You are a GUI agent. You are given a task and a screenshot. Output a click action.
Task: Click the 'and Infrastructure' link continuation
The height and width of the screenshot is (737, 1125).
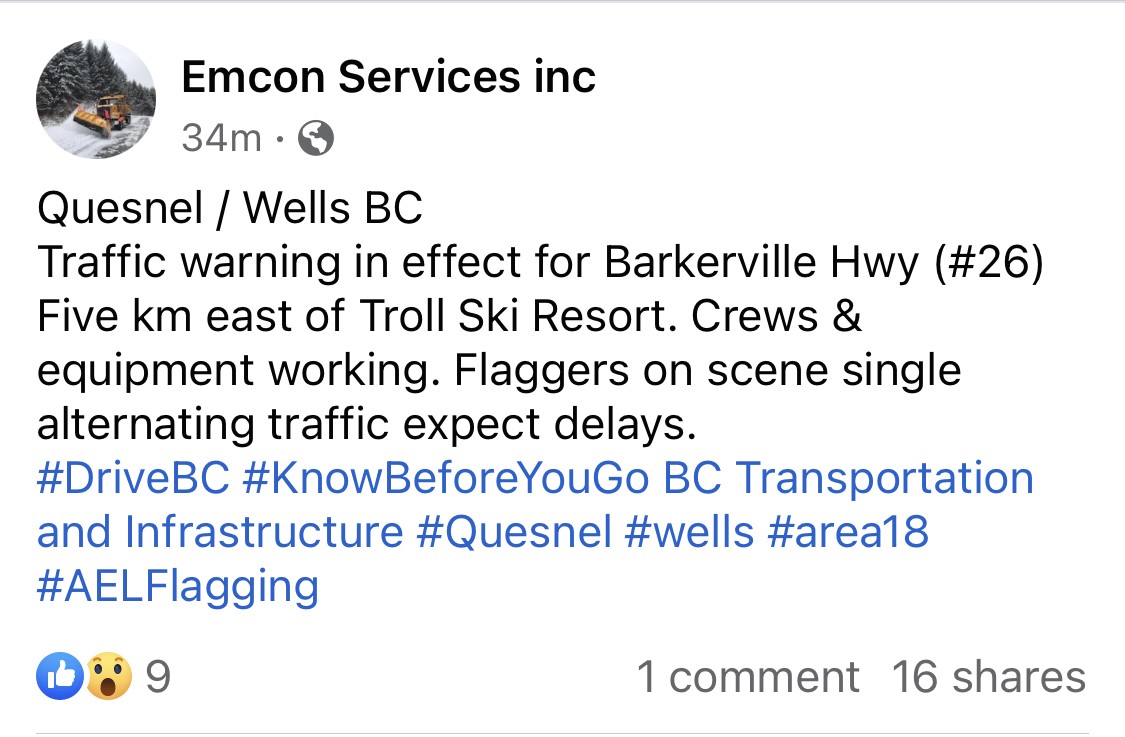coord(220,532)
